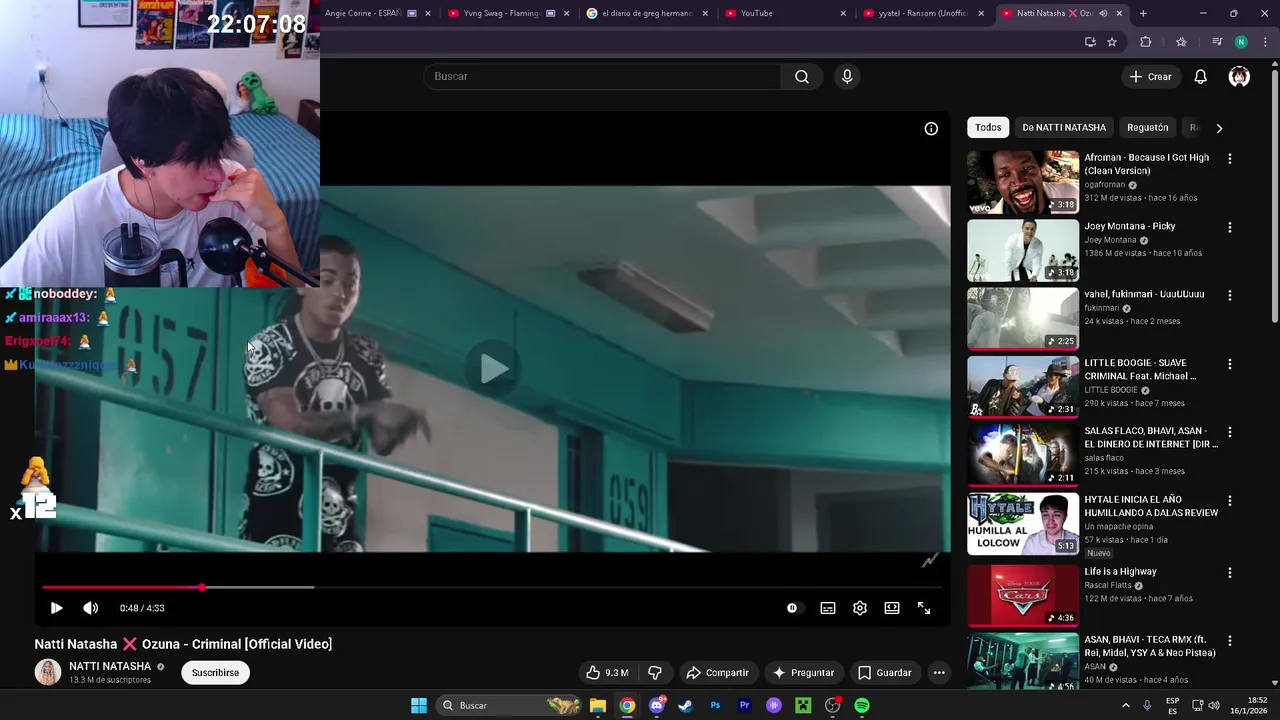1280x720 pixels.
Task: Open a new browser tab
Action: click(x=1143, y=13)
